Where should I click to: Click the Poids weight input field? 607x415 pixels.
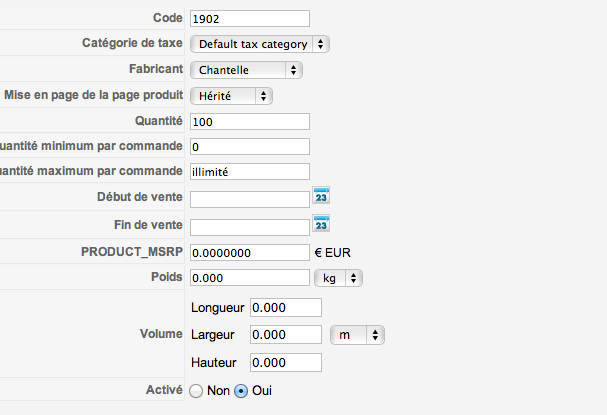pos(250,278)
